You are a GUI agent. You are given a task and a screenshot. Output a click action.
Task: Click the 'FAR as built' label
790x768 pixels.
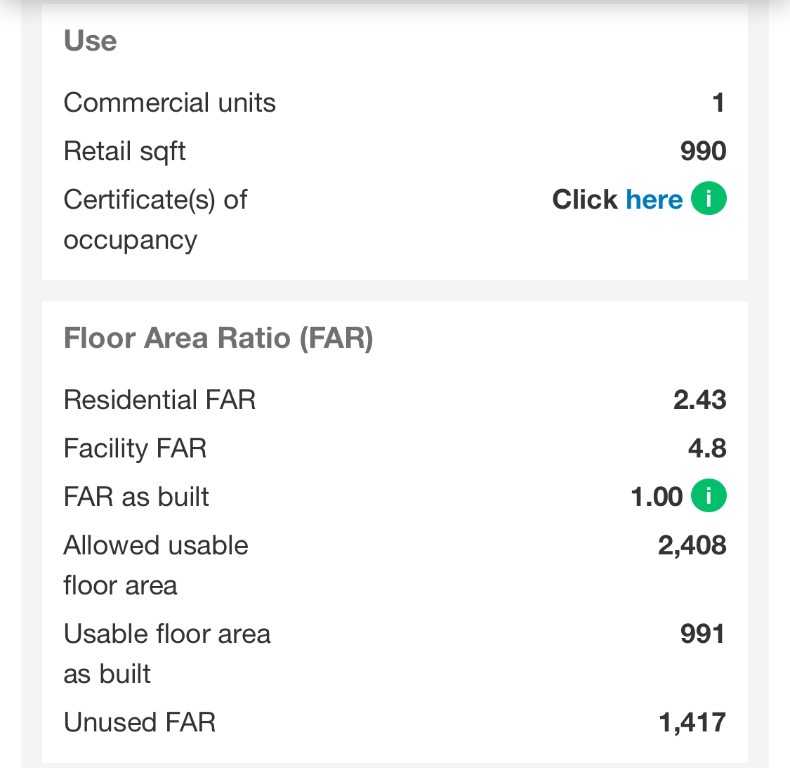tap(137, 496)
